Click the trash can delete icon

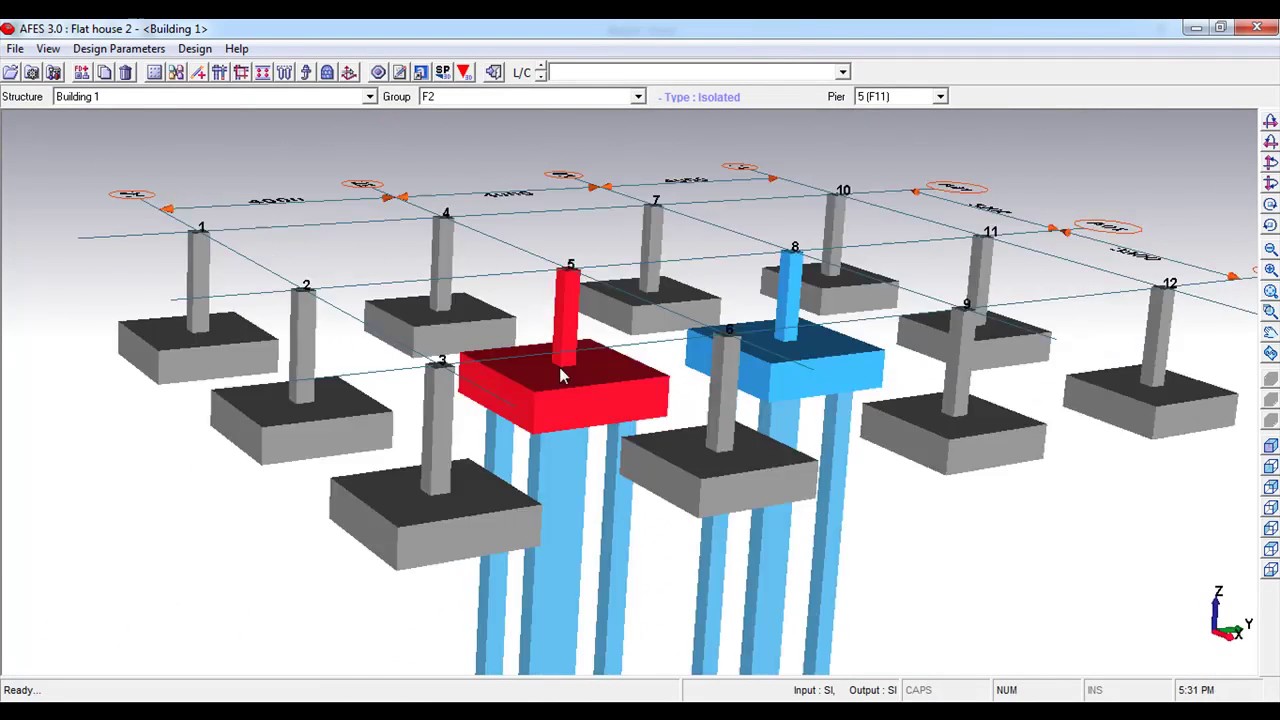(126, 72)
